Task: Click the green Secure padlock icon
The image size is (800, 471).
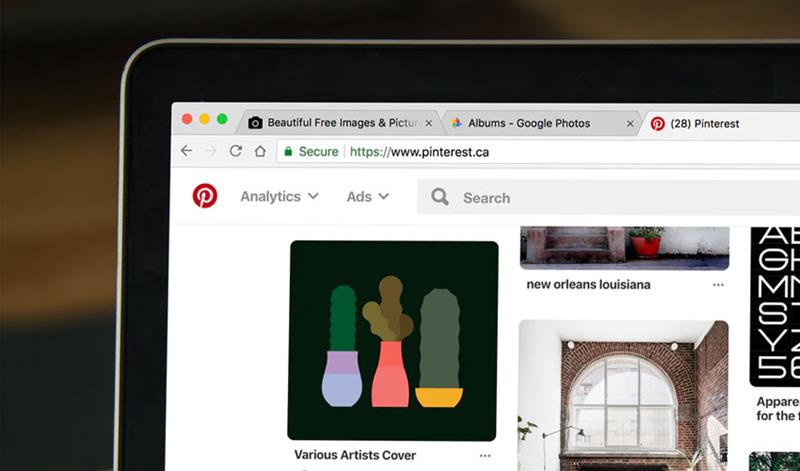Action: 288,152
